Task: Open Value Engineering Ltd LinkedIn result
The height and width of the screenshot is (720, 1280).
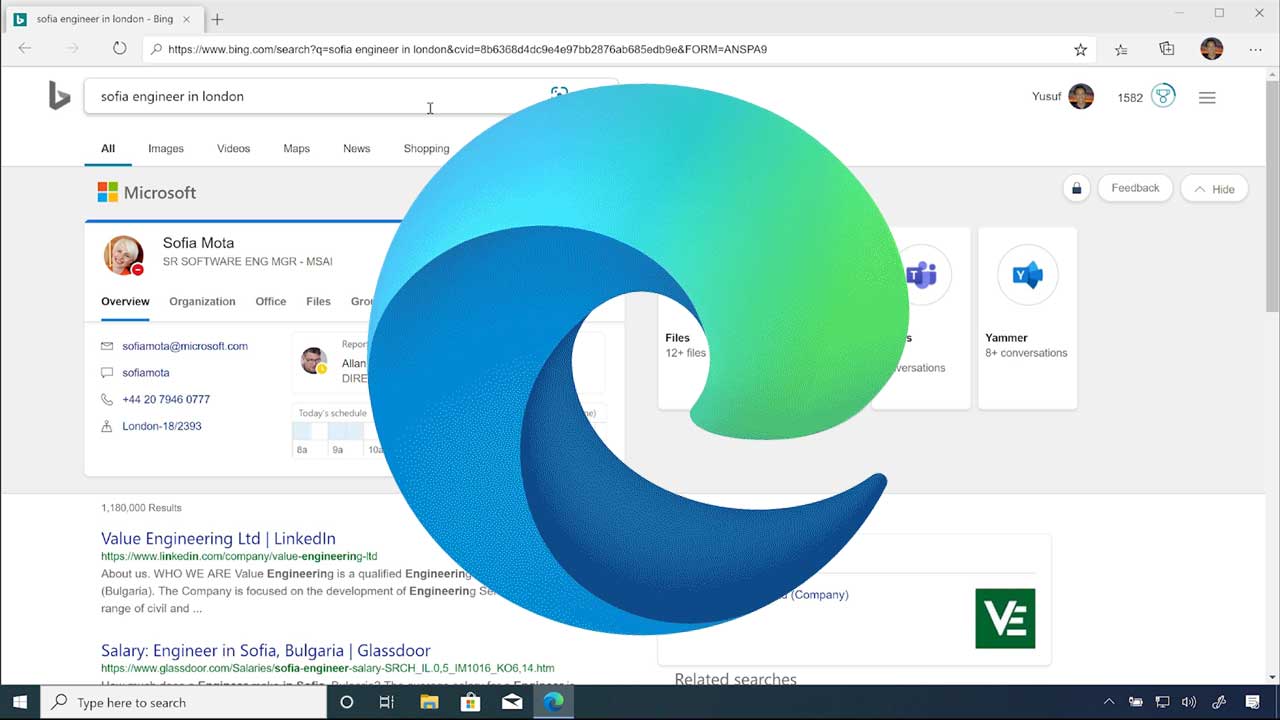Action: pos(218,538)
